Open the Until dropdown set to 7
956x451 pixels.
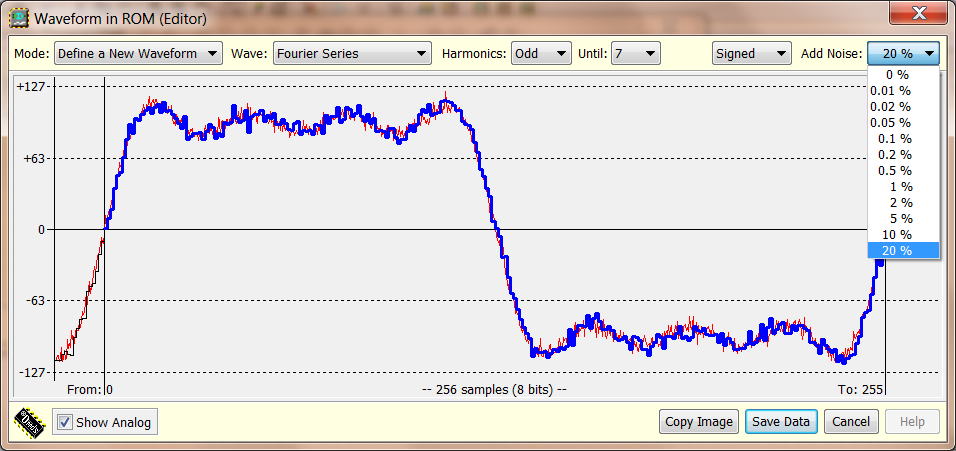635,54
